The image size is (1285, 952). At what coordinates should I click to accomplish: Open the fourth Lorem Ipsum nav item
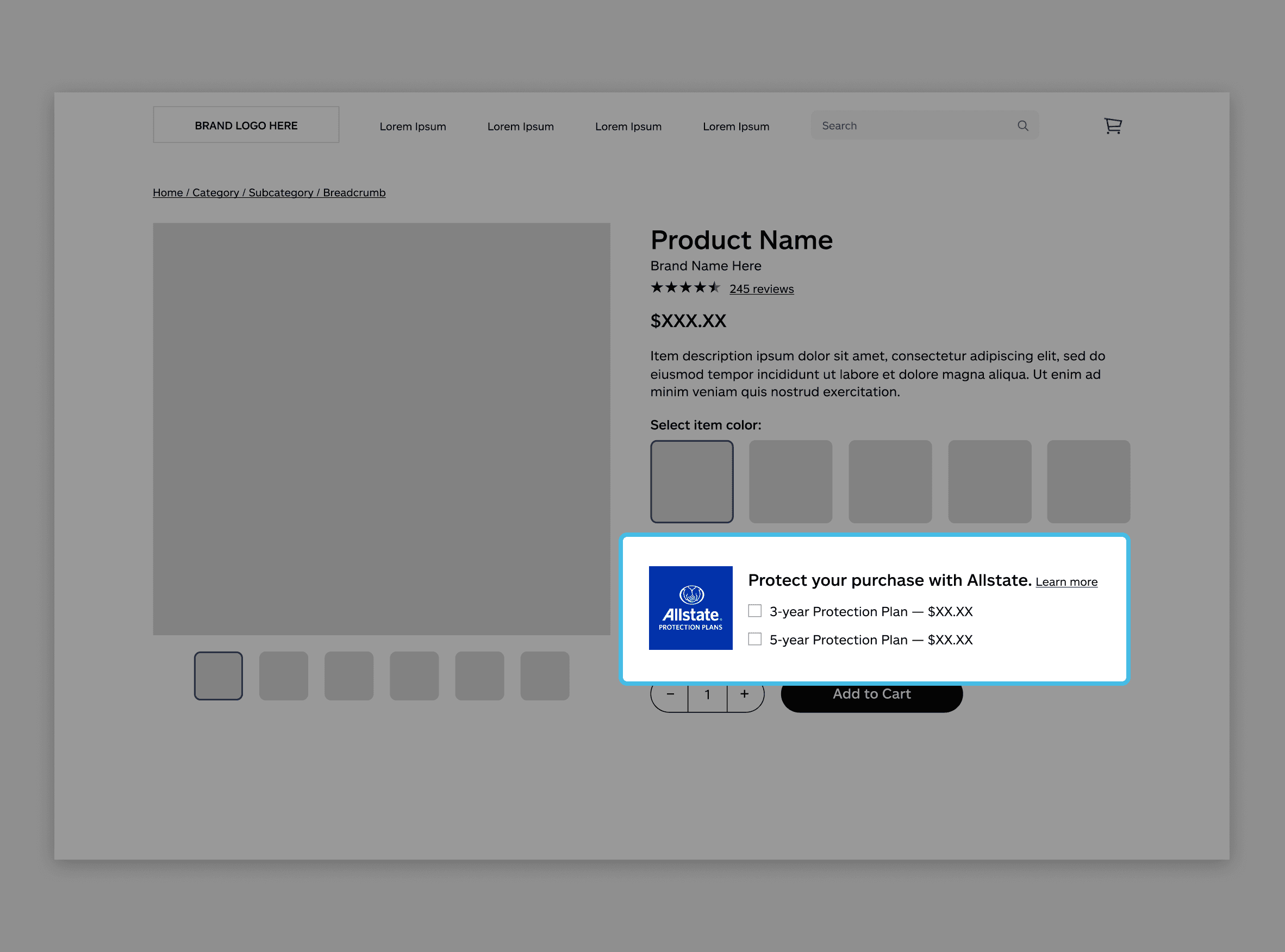pyautogui.click(x=736, y=126)
